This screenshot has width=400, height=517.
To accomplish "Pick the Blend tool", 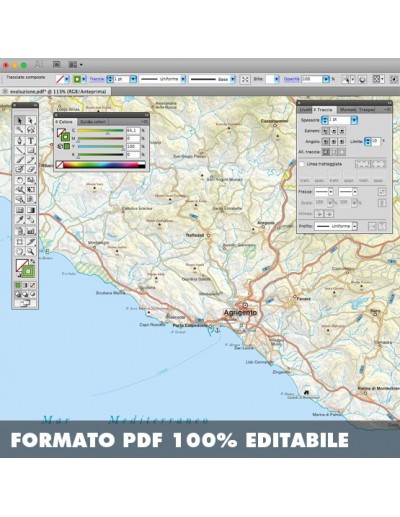I will (31, 220).
